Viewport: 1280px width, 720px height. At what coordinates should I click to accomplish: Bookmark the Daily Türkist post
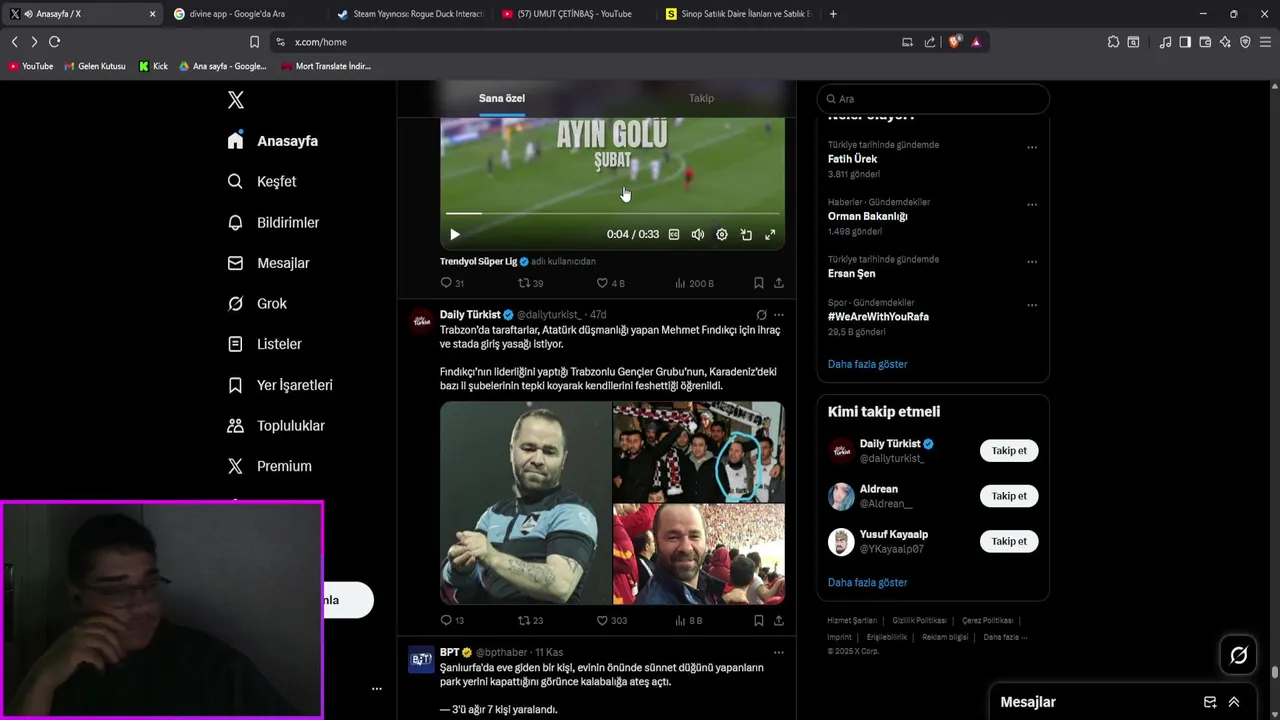[x=759, y=620]
